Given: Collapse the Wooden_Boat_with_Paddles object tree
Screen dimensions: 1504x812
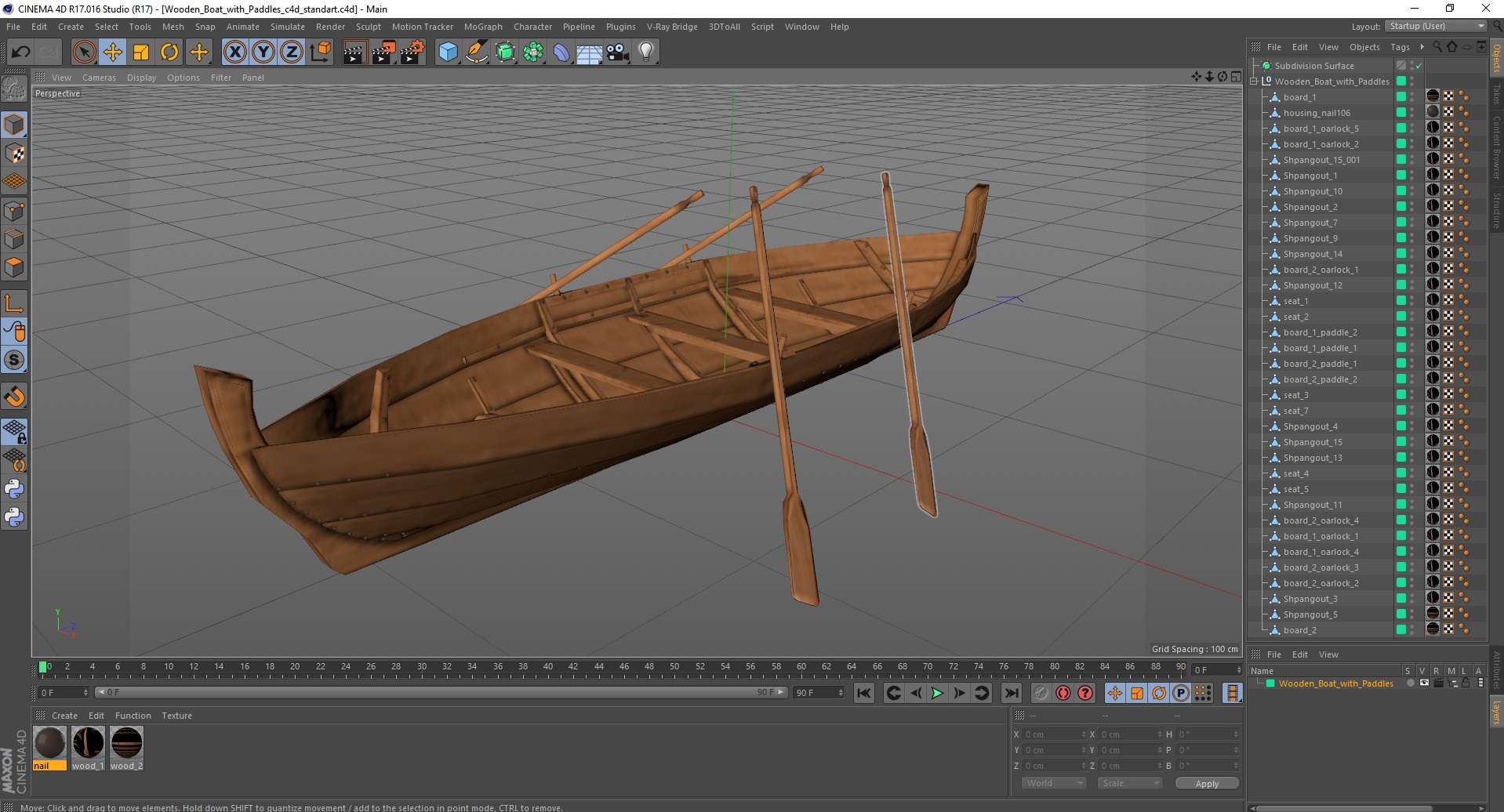Looking at the screenshot, I should tap(1254, 82).
